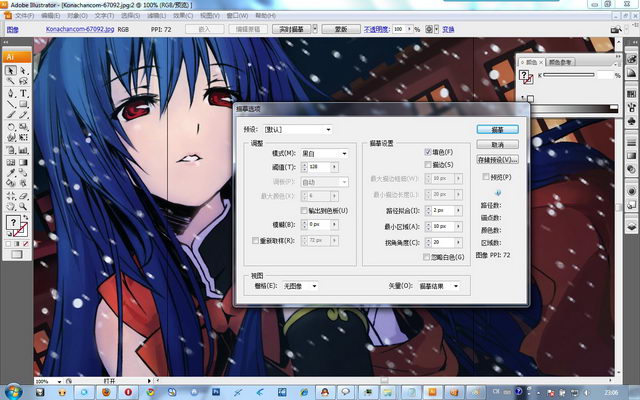
Task: Click the 描摹 Trace button in dialog
Action: (498, 129)
